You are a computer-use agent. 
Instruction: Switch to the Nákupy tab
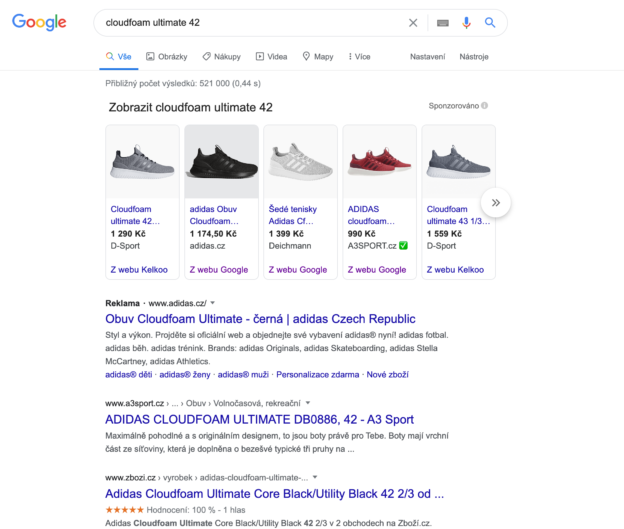coord(222,57)
